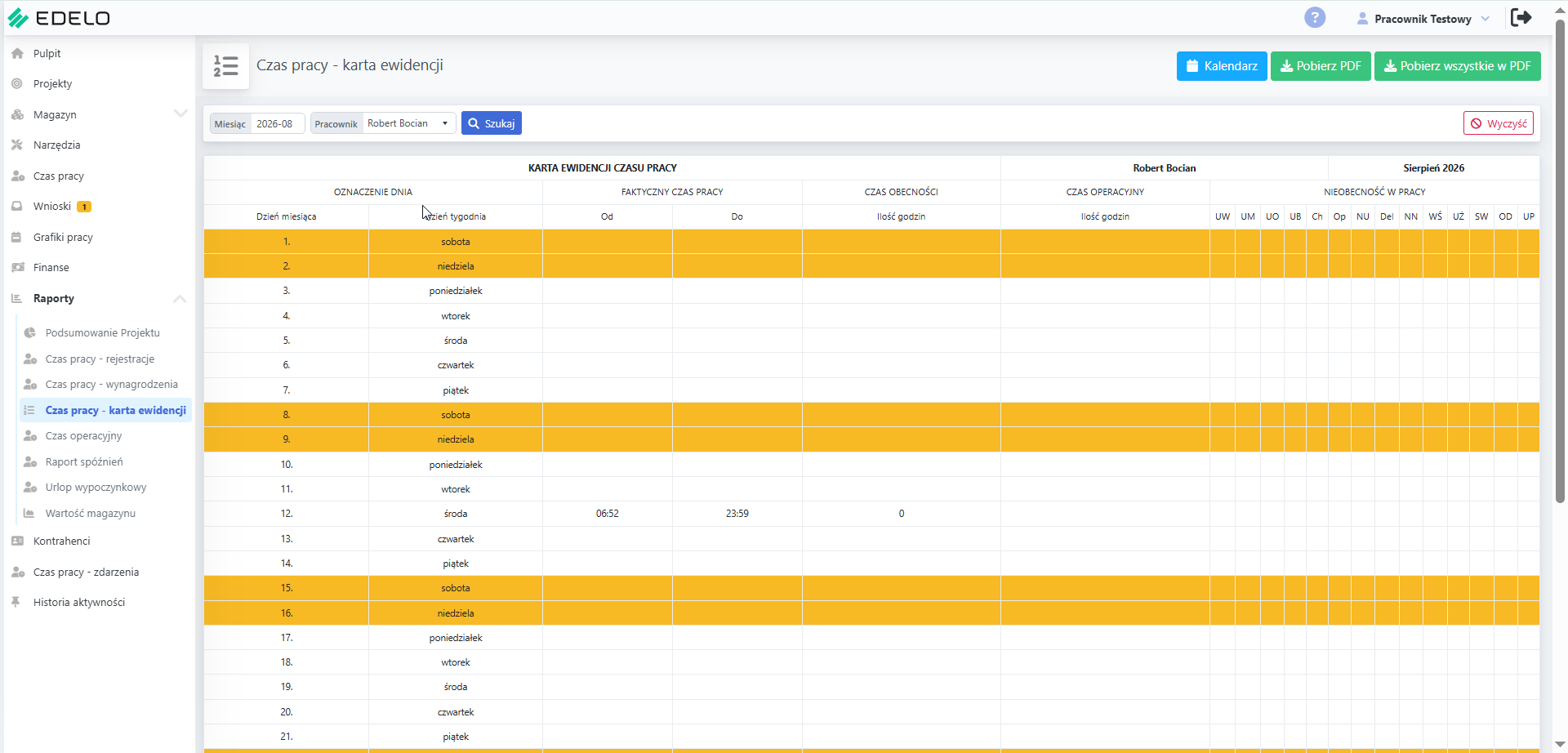Click the Wnioski notification badge

click(x=84, y=207)
